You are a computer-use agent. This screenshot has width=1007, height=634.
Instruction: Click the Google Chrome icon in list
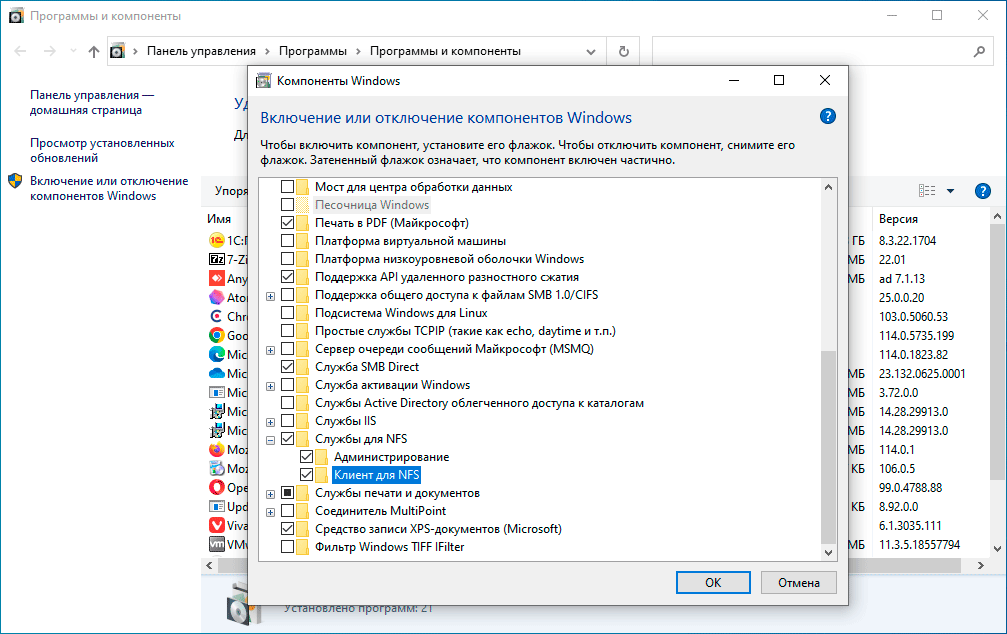click(x=216, y=335)
